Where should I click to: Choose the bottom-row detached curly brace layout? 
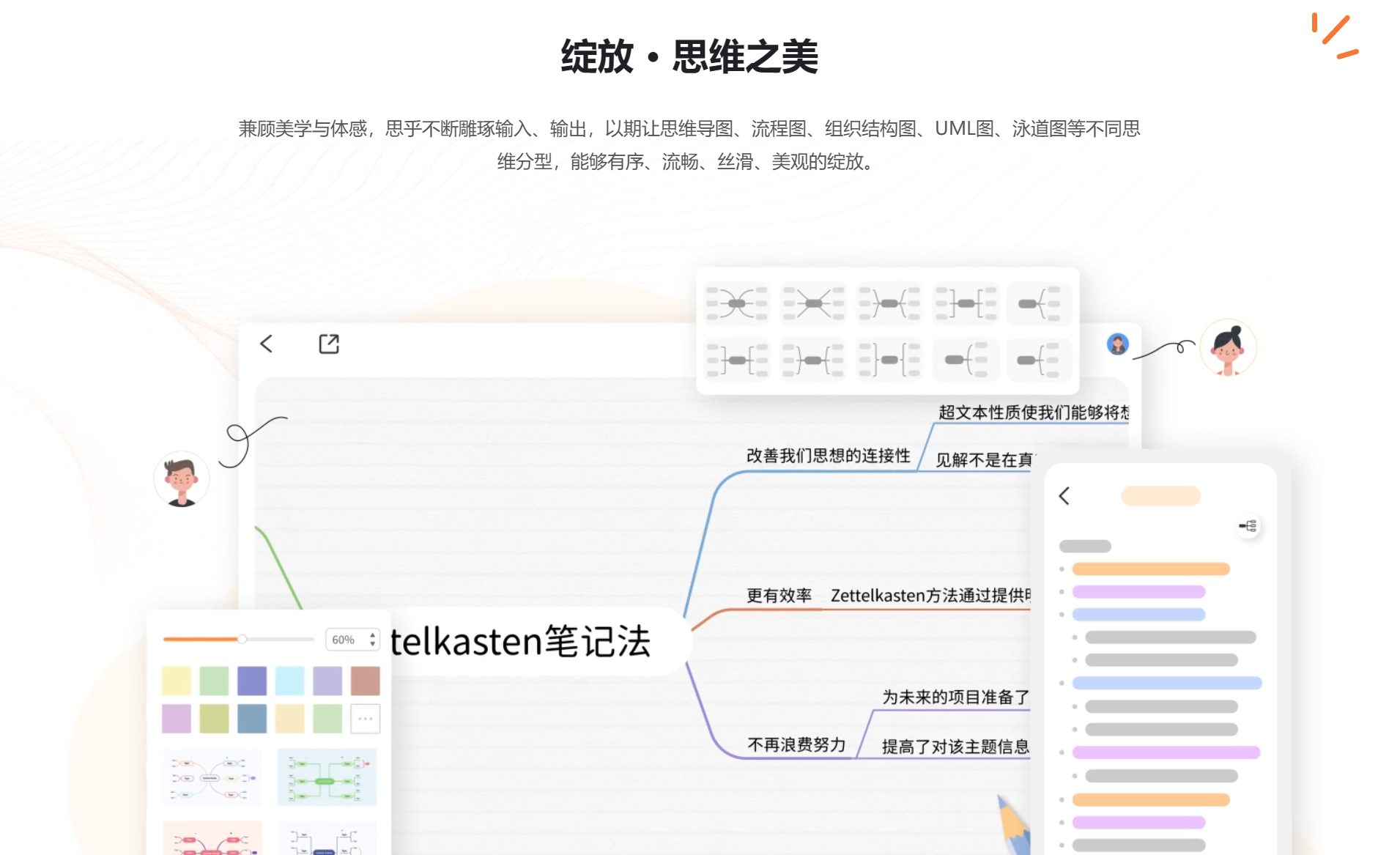pos(889,360)
